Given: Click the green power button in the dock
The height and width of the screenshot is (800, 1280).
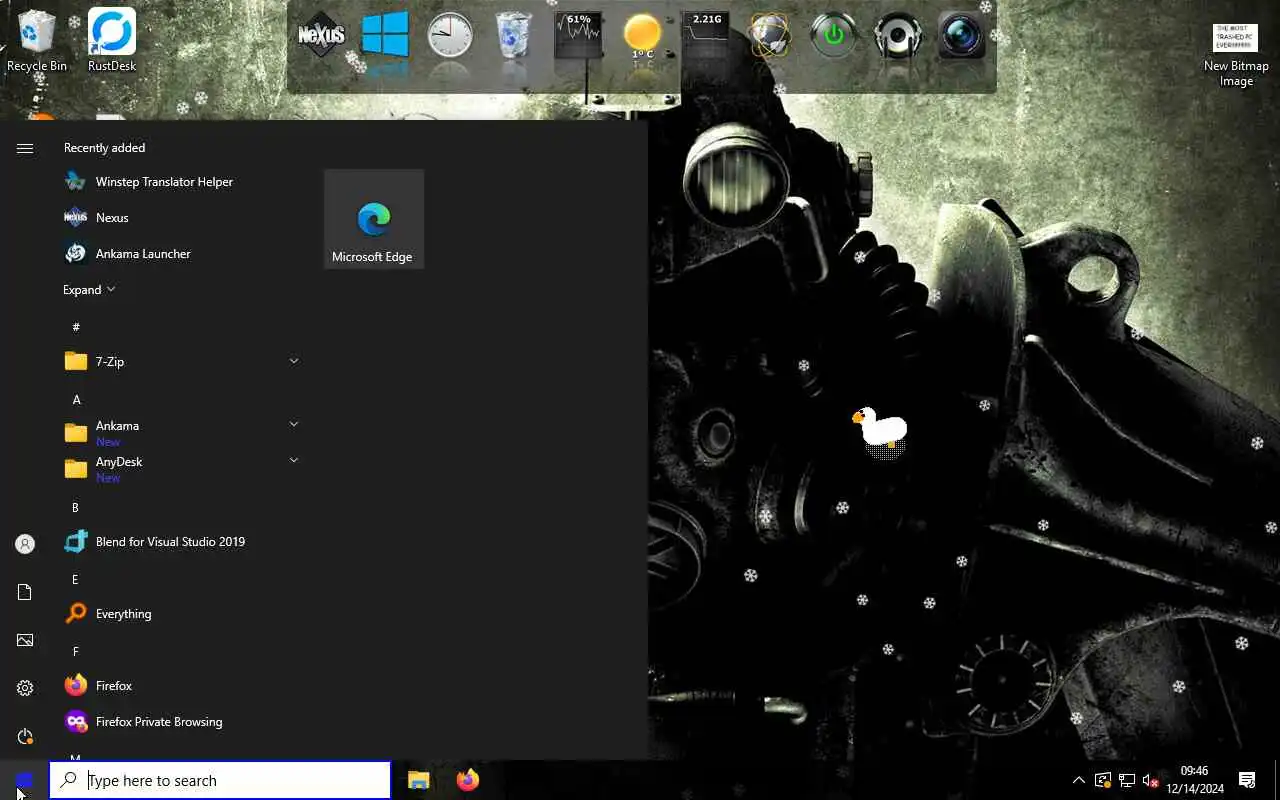Looking at the screenshot, I should (834, 36).
